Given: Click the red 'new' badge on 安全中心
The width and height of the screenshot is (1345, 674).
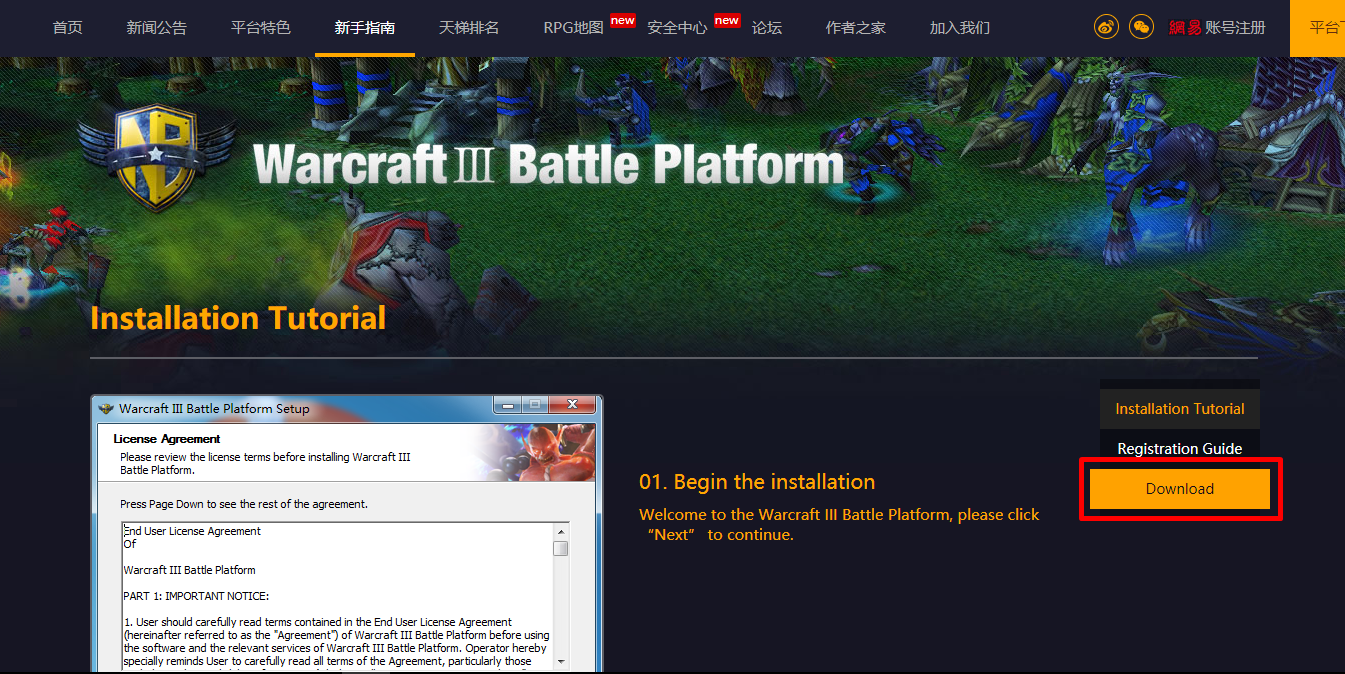Looking at the screenshot, I should point(726,20).
